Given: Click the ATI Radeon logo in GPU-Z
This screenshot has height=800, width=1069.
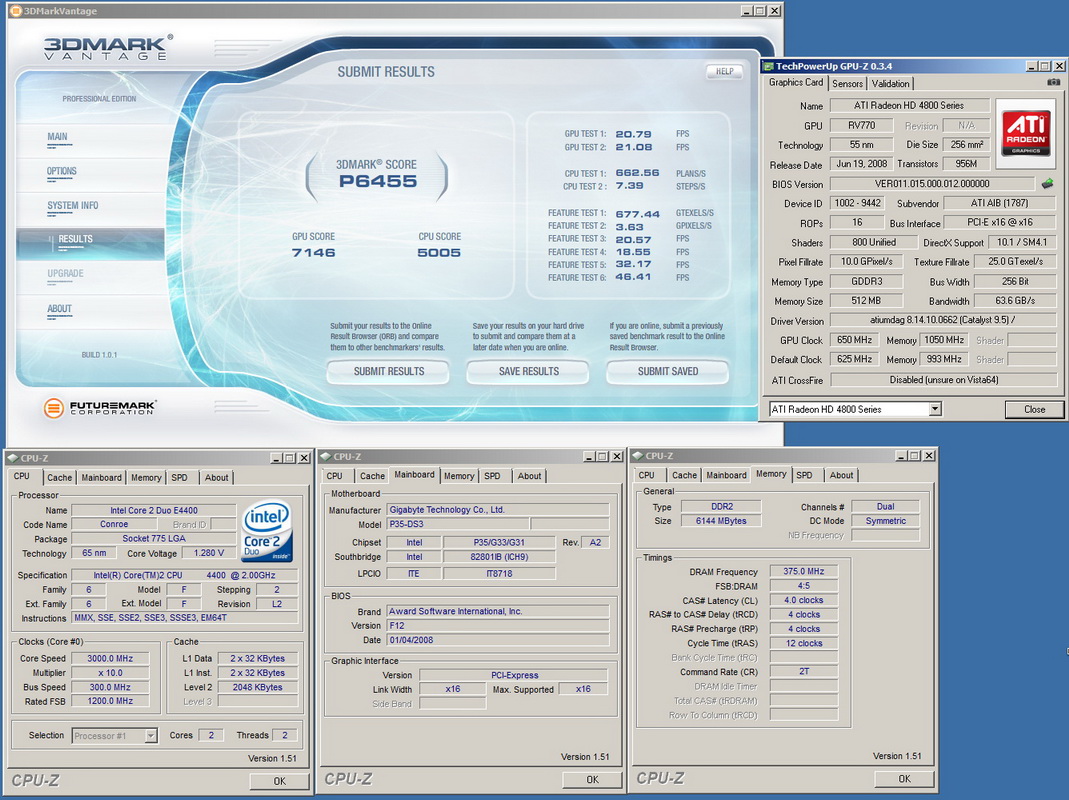Looking at the screenshot, I should pyautogui.click(x=1025, y=133).
